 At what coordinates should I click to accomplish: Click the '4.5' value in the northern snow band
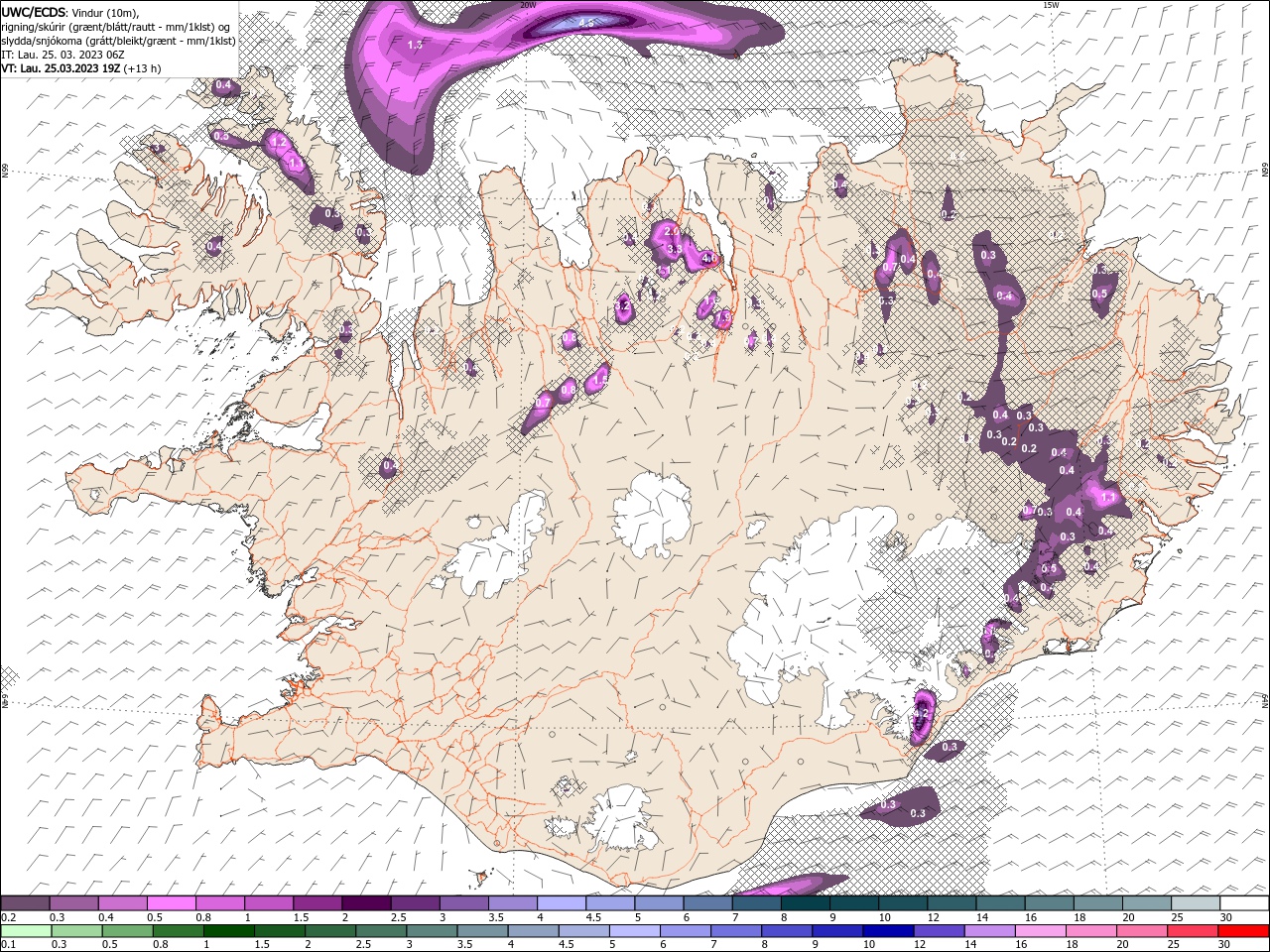[585, 23]
